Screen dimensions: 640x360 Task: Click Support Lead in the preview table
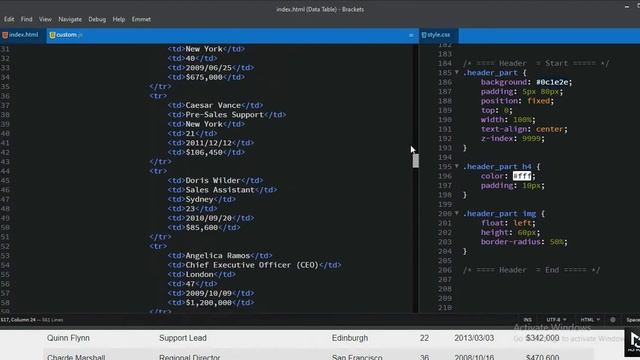coord(183,338)
